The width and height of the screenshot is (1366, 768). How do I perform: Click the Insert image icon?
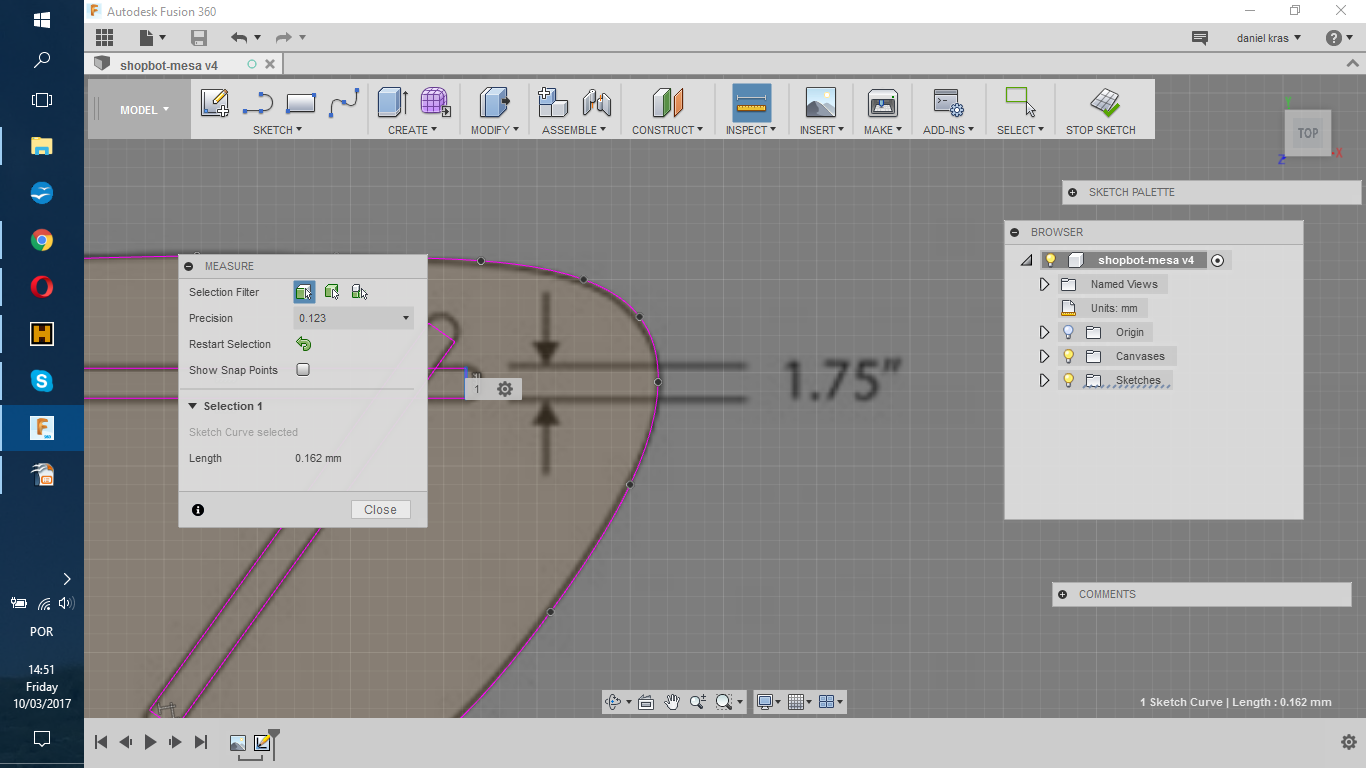tap(821, 103)
